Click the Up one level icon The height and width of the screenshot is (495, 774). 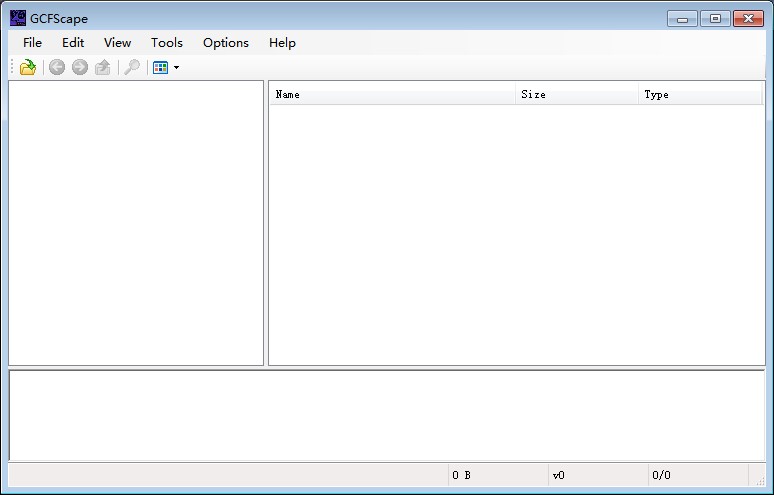point(103,67)
